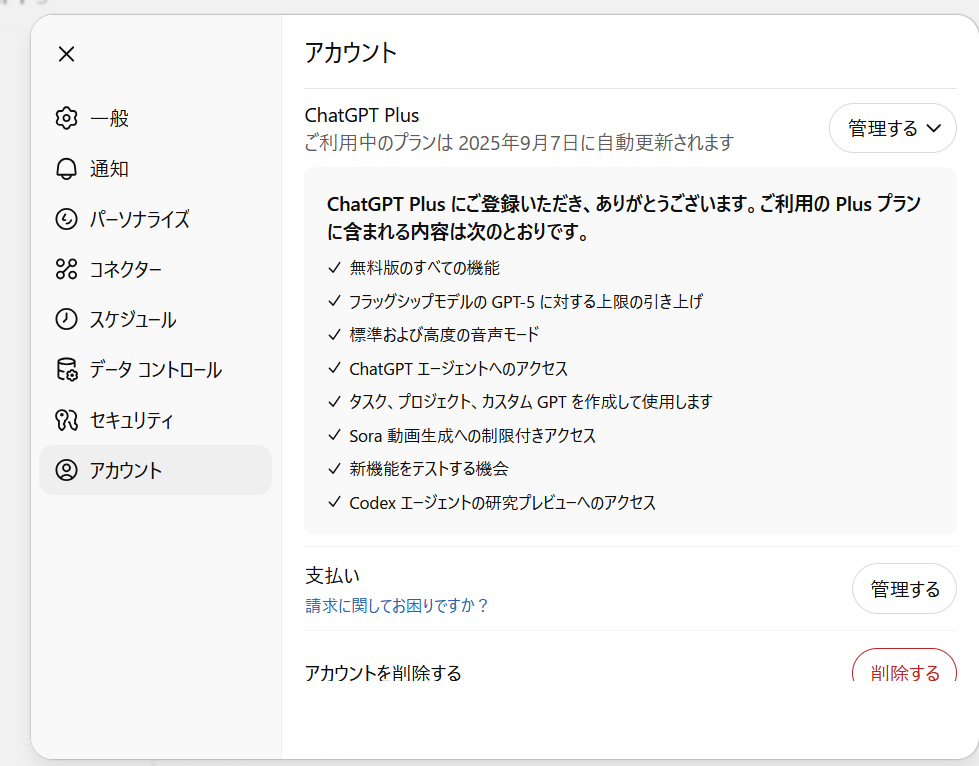
Task: Click the 2025年9月7日 auto-renewal notice text
Action: coord(519,143)
